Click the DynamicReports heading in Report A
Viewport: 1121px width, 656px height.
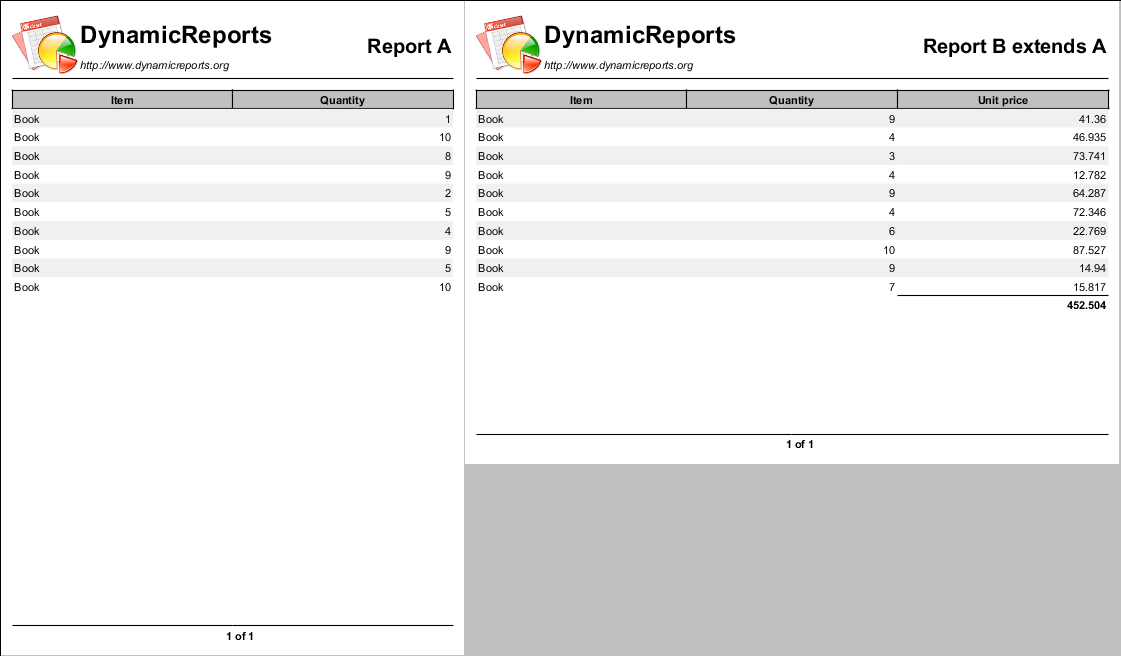[x=176, y=35]
